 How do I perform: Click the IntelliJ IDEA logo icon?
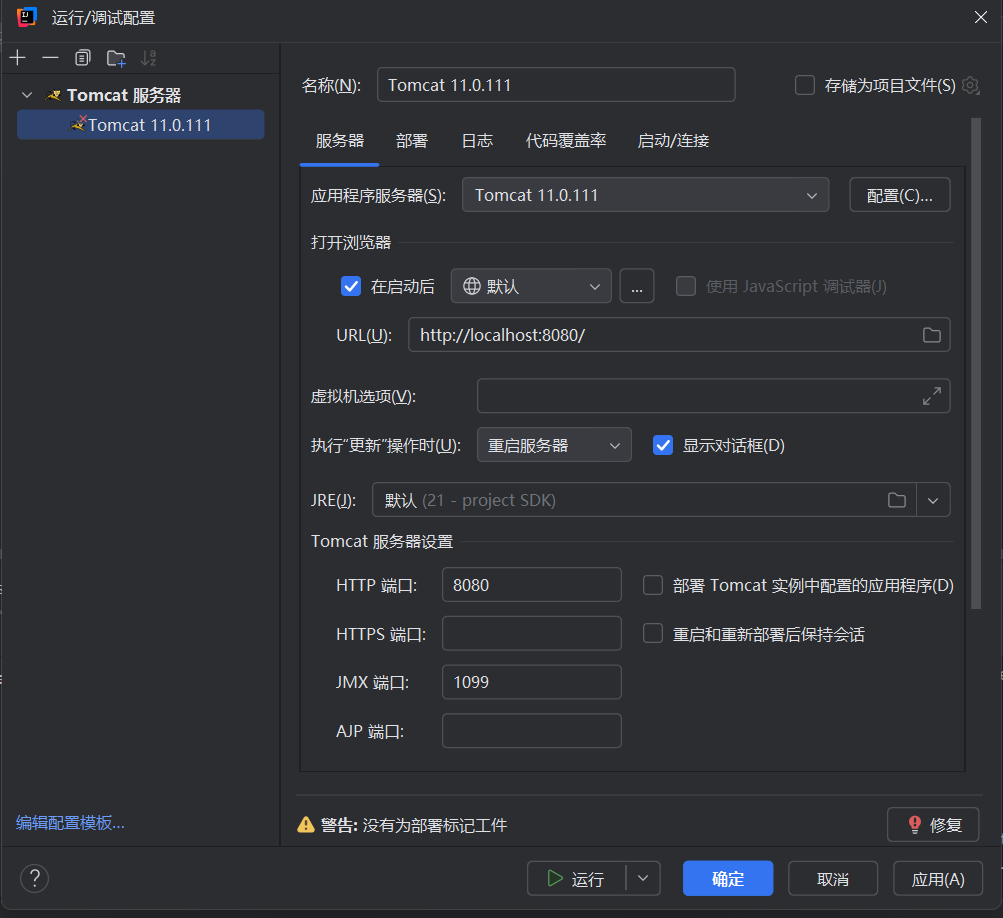(27, 17)
